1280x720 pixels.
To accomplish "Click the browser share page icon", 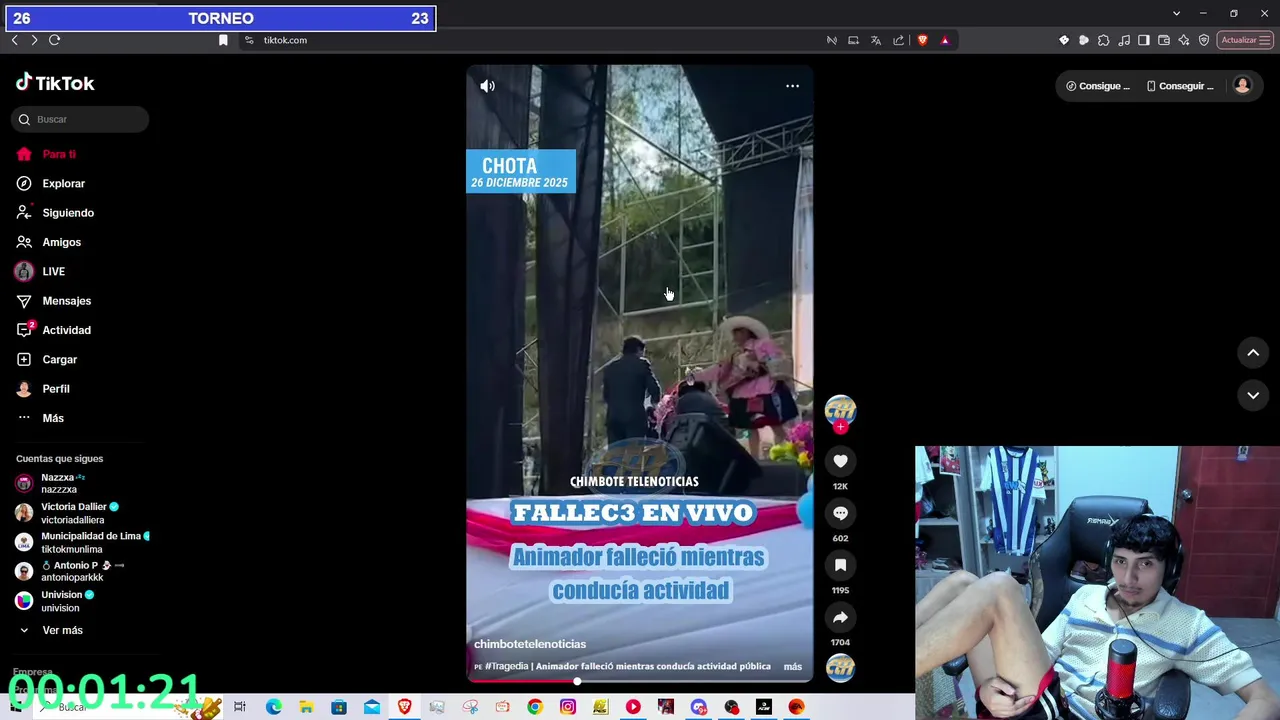I will (898, 40).
